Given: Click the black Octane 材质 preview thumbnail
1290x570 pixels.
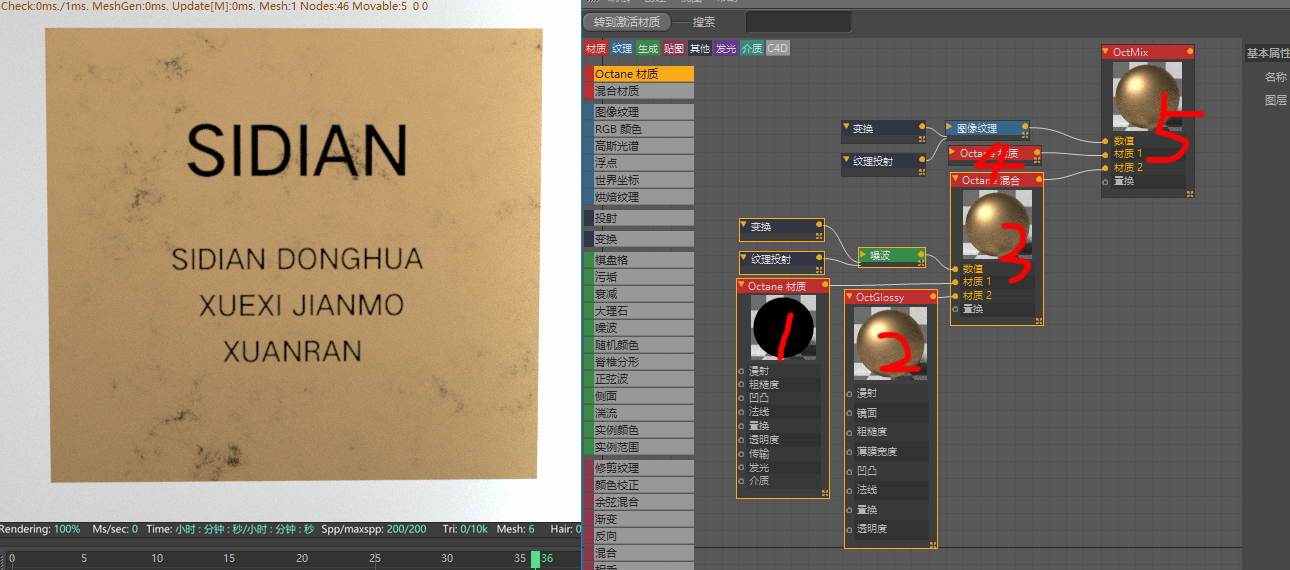Looking at the screenshot, I should click(783, 328).
